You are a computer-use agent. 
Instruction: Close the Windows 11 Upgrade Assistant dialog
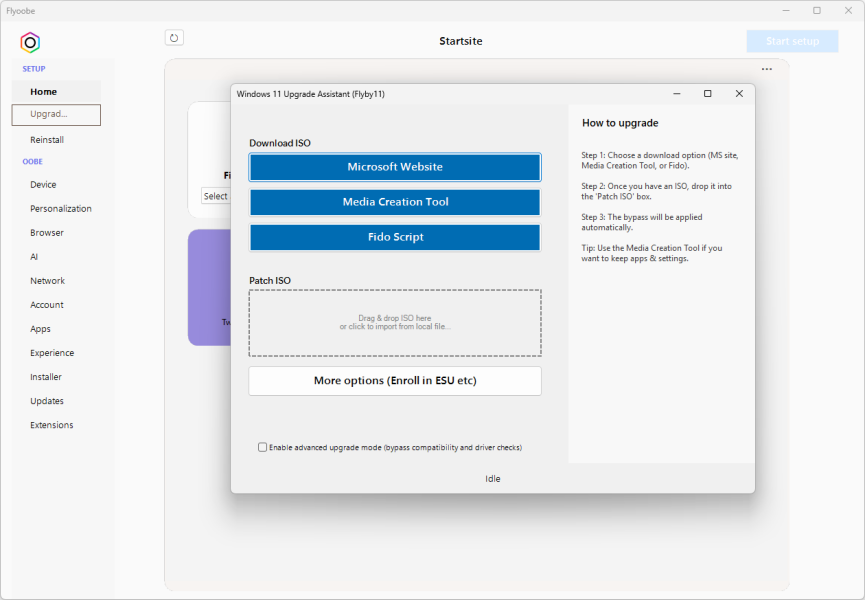click(739, 93)
